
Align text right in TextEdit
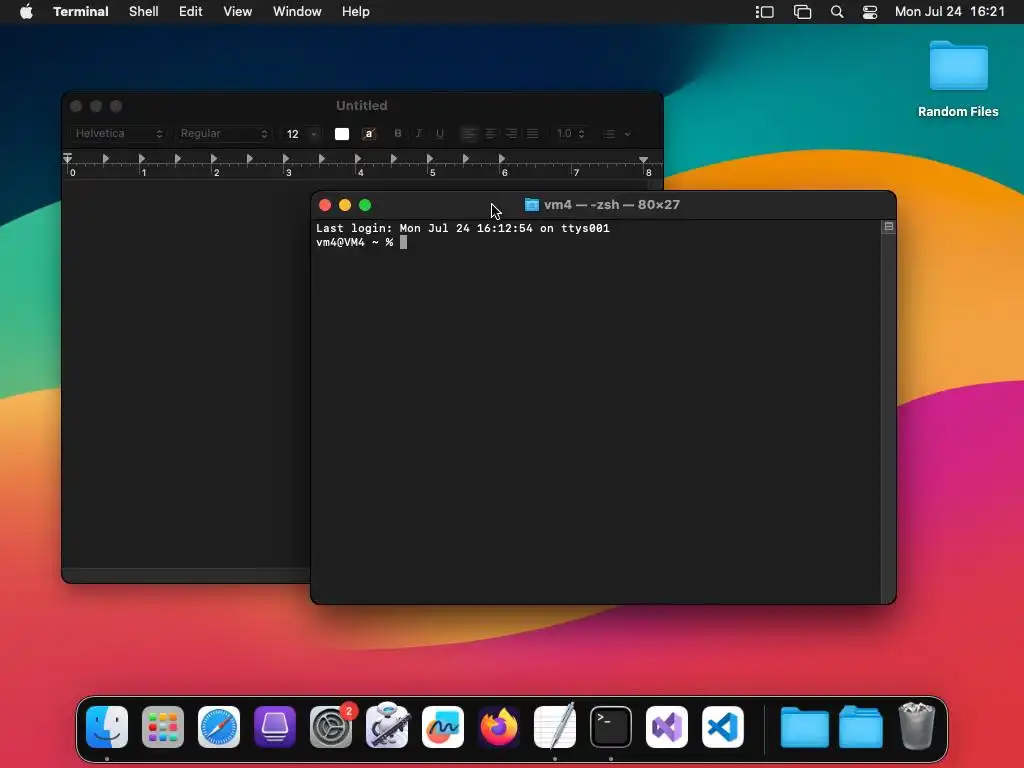511,133
